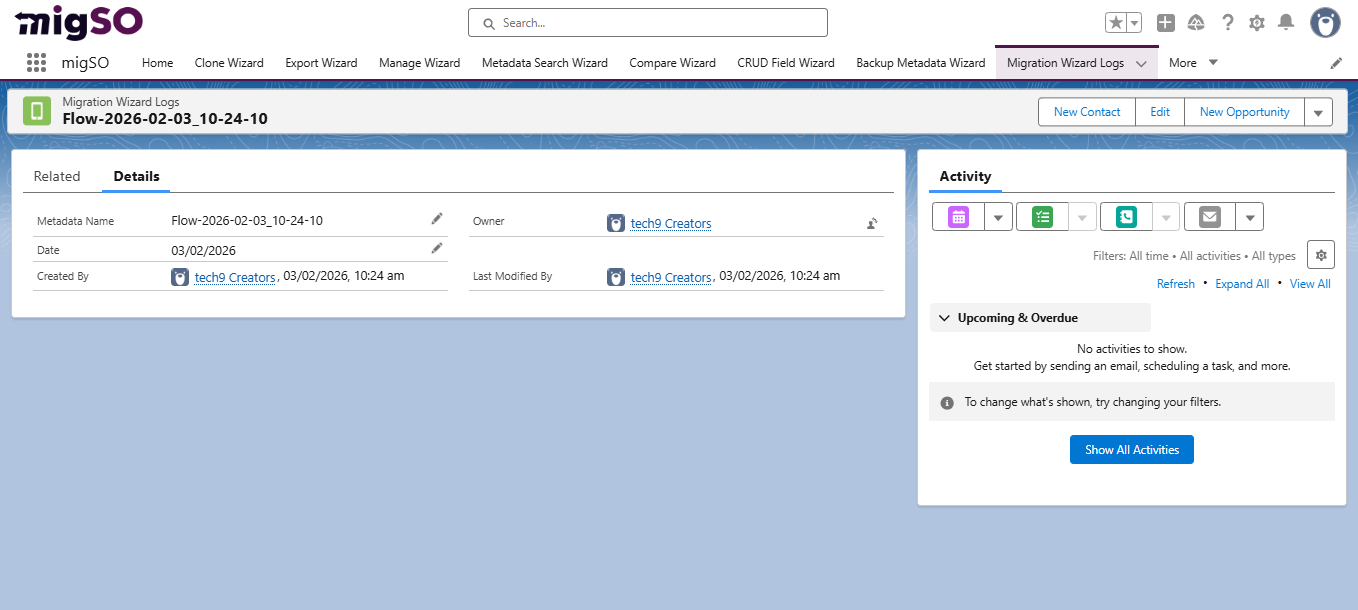Click the New Opportunity button
The width and height of the screenshot is (1358, 610).
[1245, 112]
